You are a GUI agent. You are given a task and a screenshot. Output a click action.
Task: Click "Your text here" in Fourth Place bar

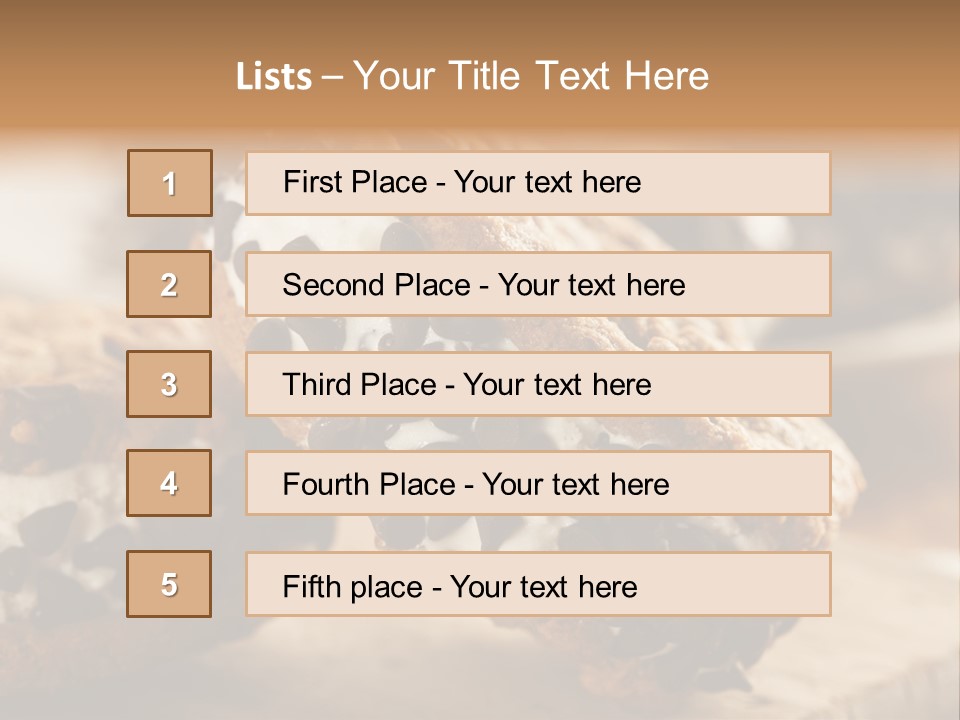(x=575, y=485)
